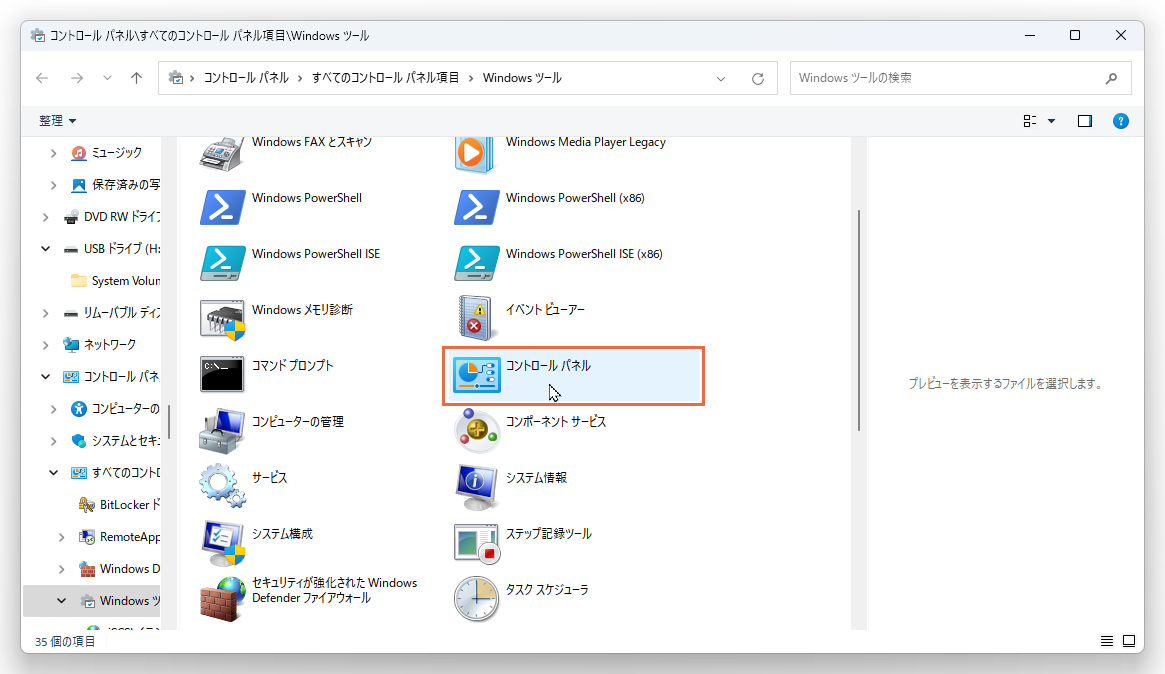Select システム情報 icon

coord(476,487)
